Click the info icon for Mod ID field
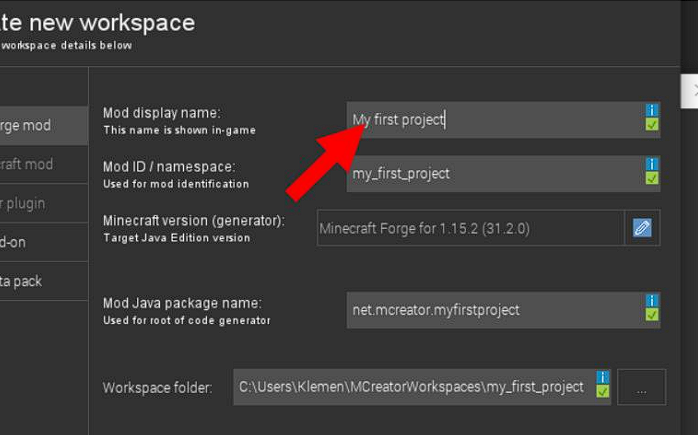Viewport: 698px width, 435px height. tap(652, 164)
